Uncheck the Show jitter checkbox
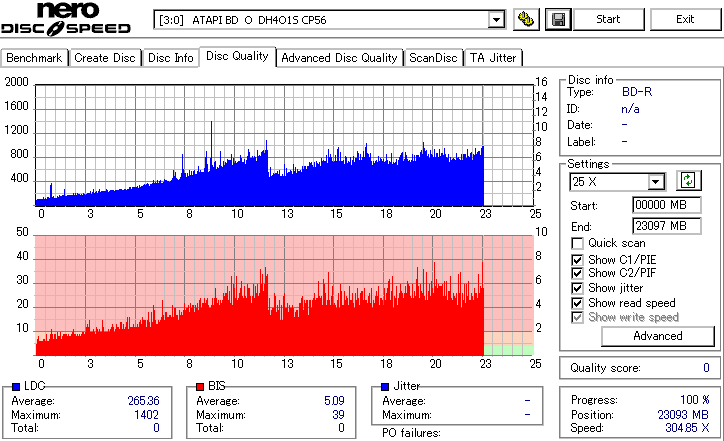The image size is (724, 441). 577,288
